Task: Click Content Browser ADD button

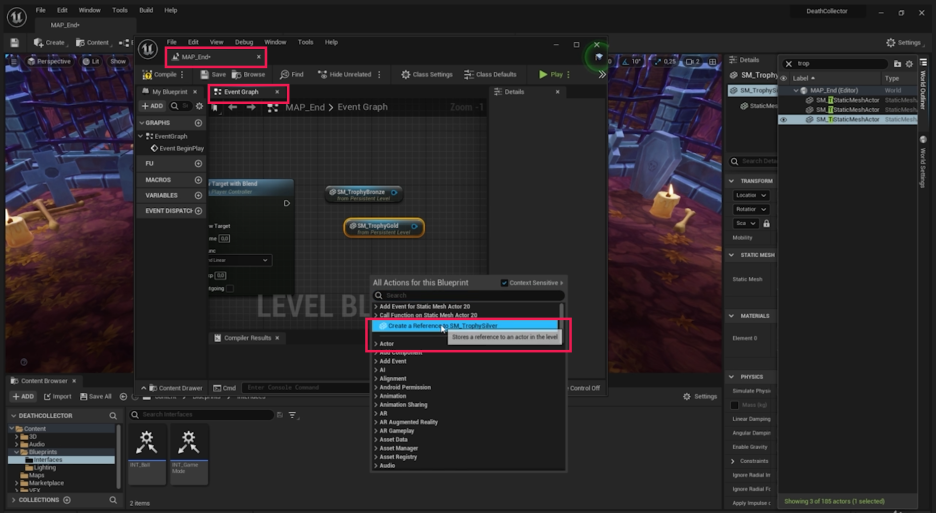Action: [x=23, y=397]
